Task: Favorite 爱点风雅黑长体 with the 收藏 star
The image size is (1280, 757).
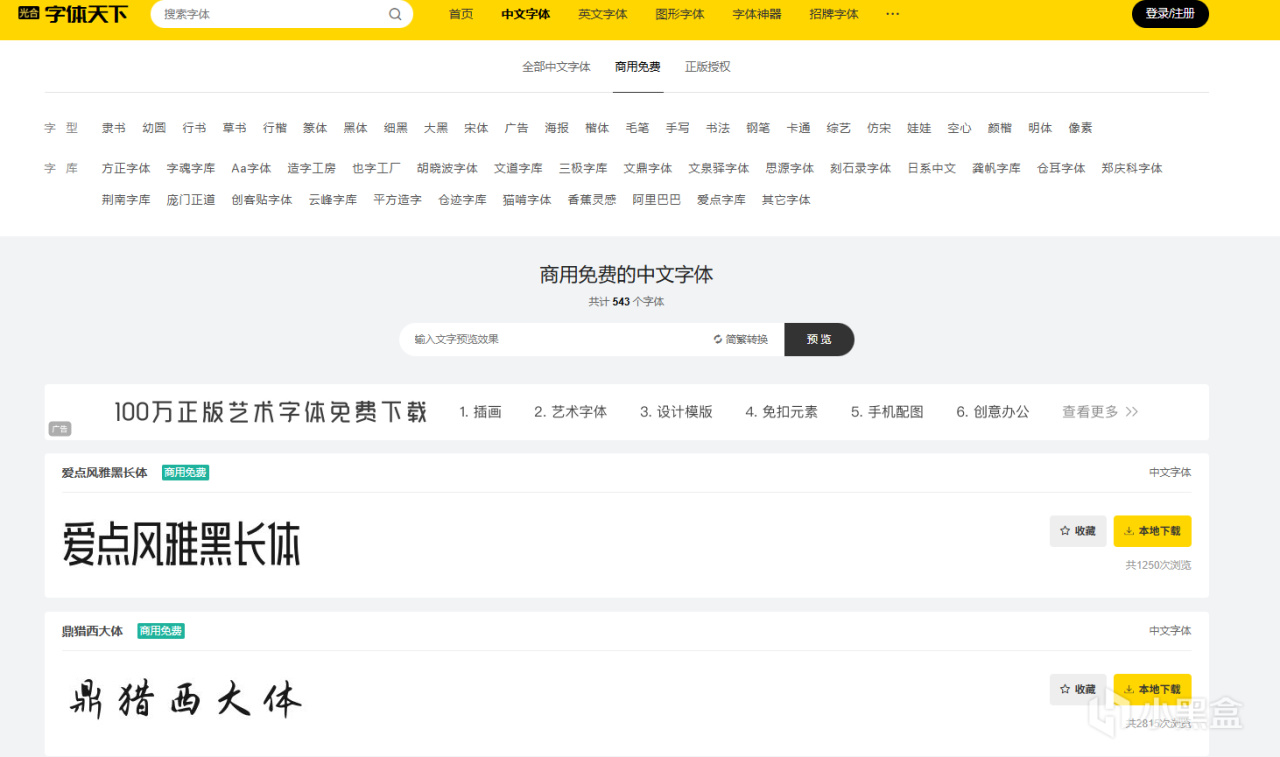Action: coord(1078,531)
